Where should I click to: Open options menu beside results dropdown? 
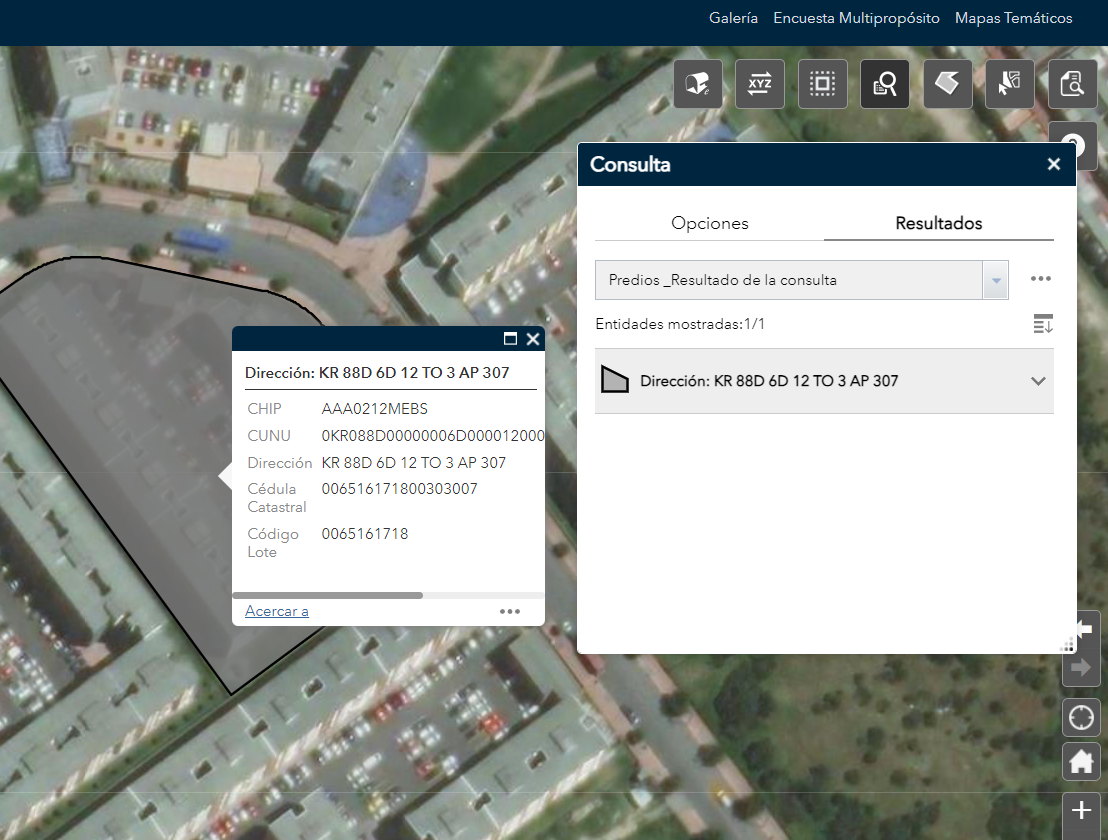click(x=1040, y=280)
